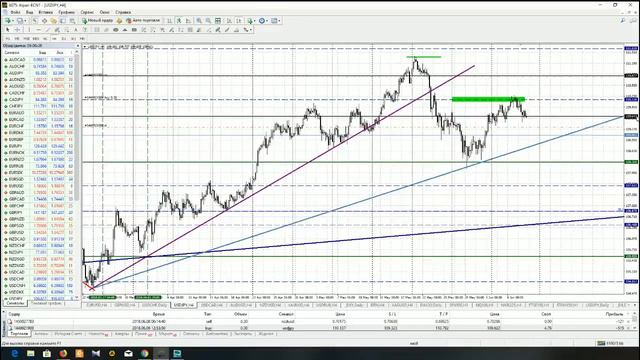Open the История счета terminal tab
The width and height of the screenshot is (640, 360).
pos(68,334)
